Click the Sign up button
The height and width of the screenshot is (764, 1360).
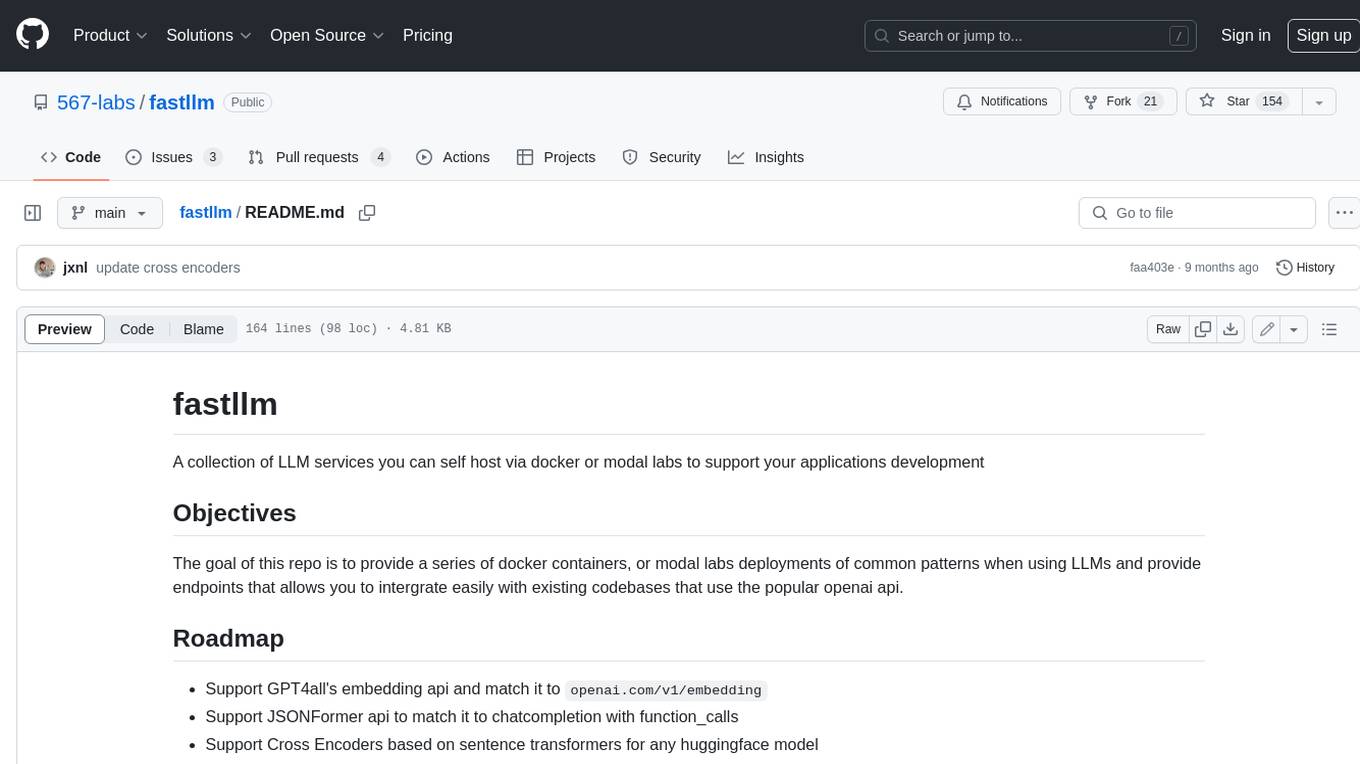(x=1323, y=35)
